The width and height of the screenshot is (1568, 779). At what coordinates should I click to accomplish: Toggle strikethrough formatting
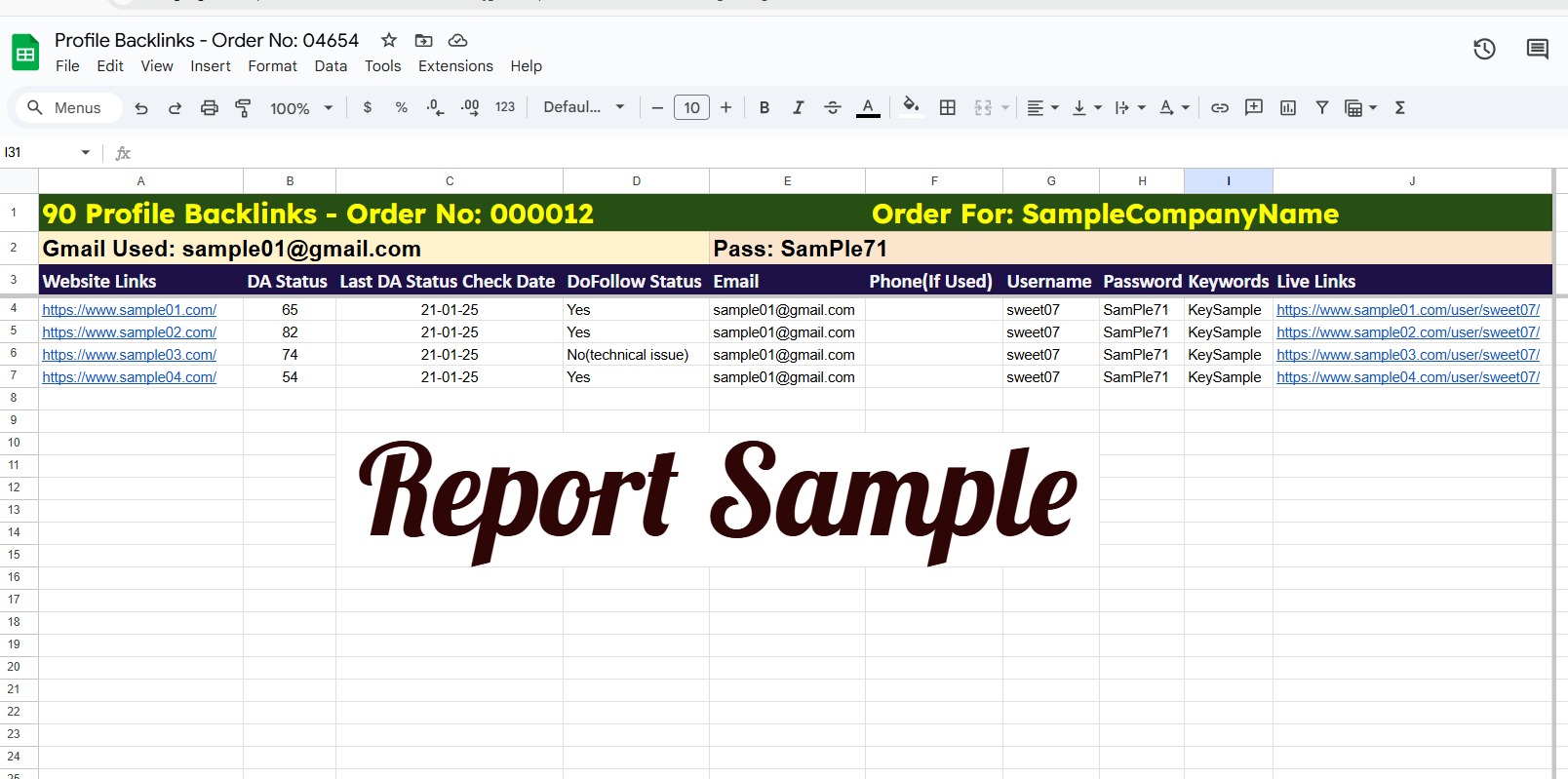[833, 107]
